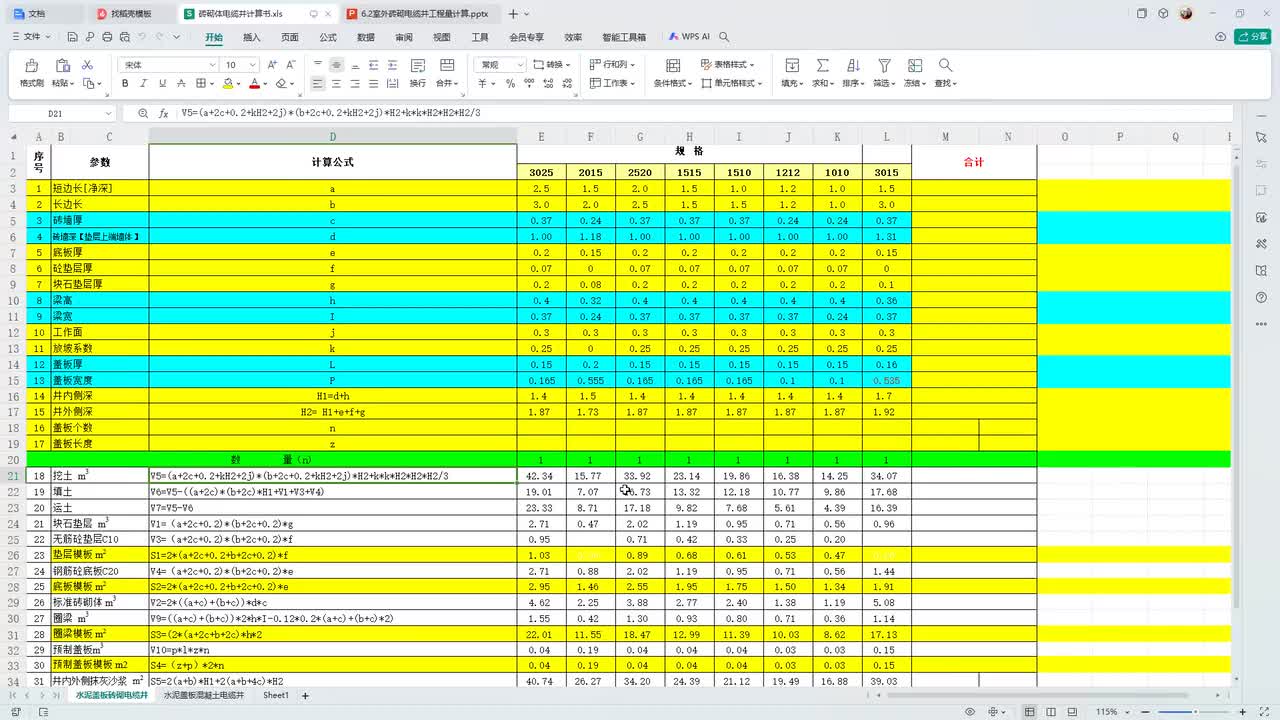This screenshot has height=720, width=1280.
Task: Click the green 分享 Share button
Action: [x=1252, y=37]
